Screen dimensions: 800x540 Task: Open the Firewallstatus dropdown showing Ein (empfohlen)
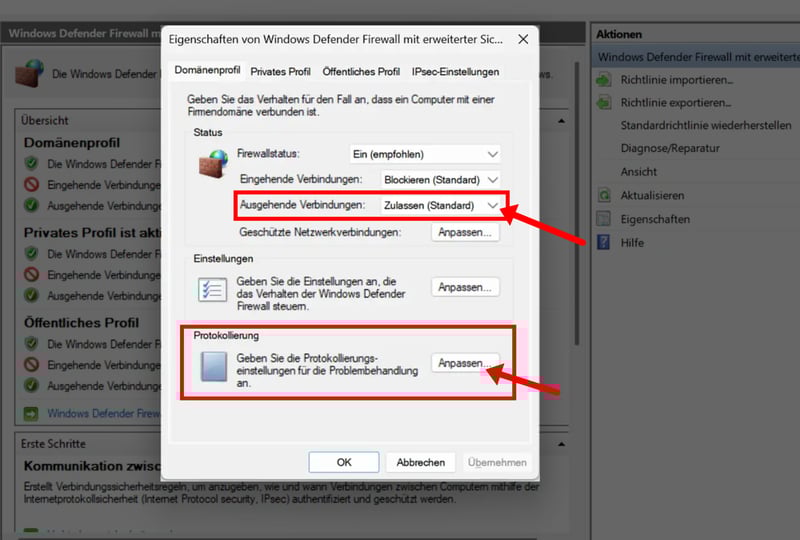425,154
